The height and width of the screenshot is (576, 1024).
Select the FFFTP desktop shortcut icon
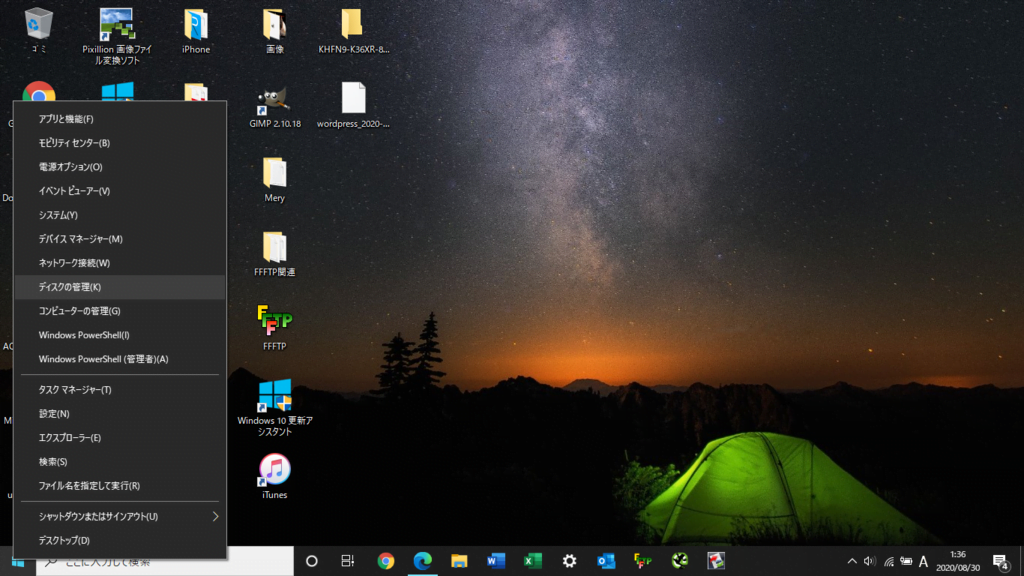pos(274,327)
